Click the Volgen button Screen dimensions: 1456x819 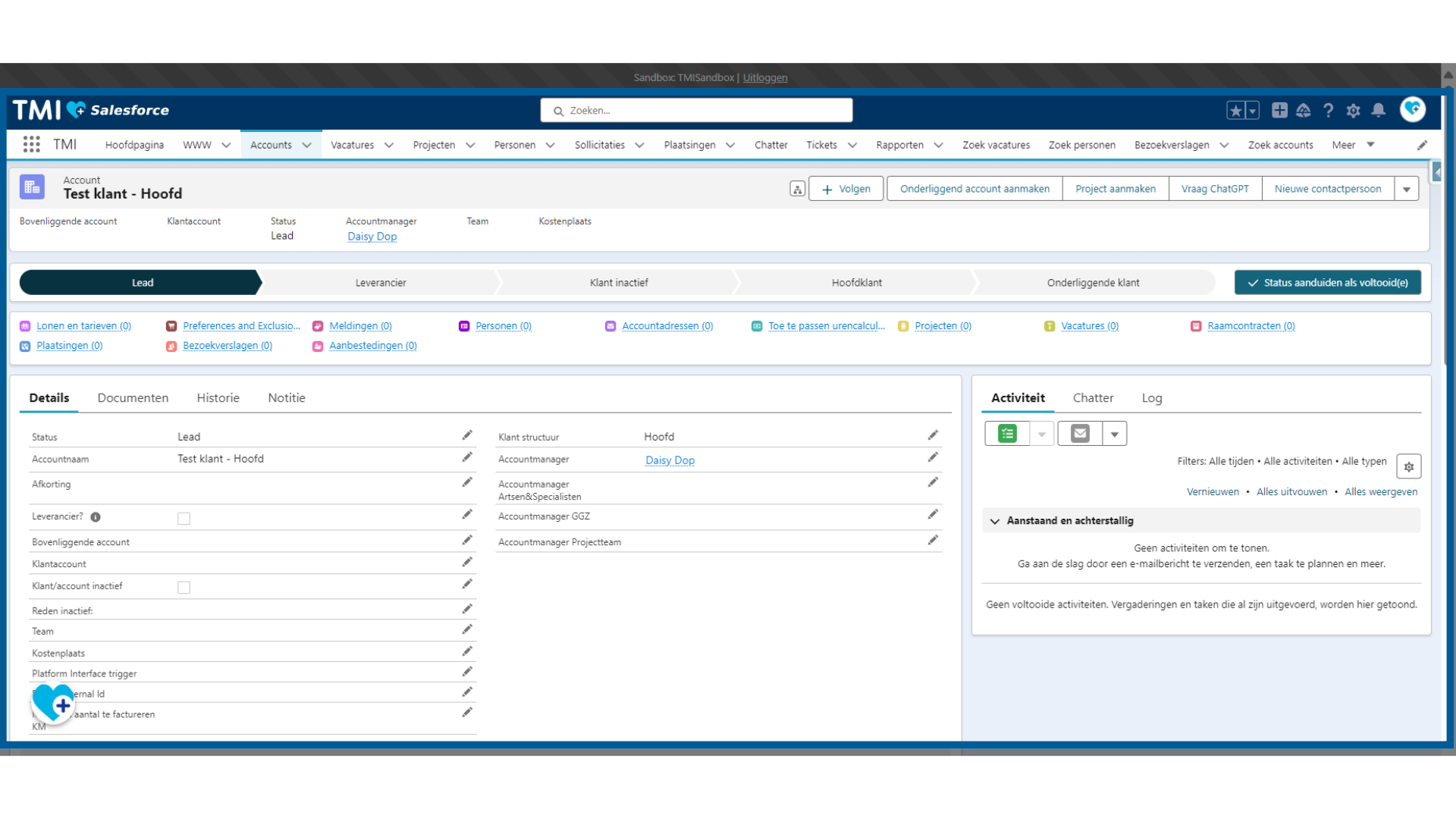coord(846,189)
